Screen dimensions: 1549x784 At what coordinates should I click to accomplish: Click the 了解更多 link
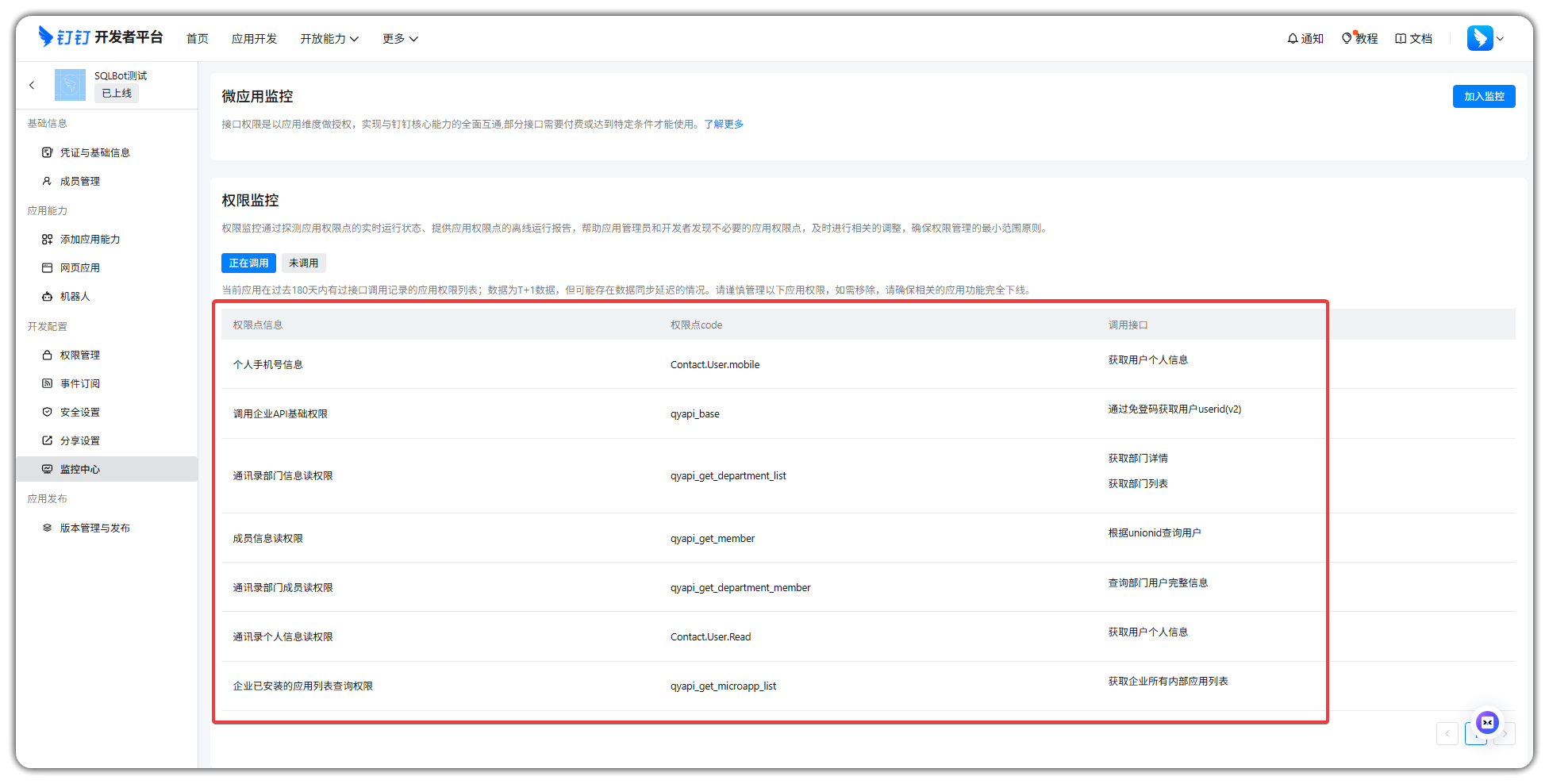pyautogui.click(x=723, y=124)
